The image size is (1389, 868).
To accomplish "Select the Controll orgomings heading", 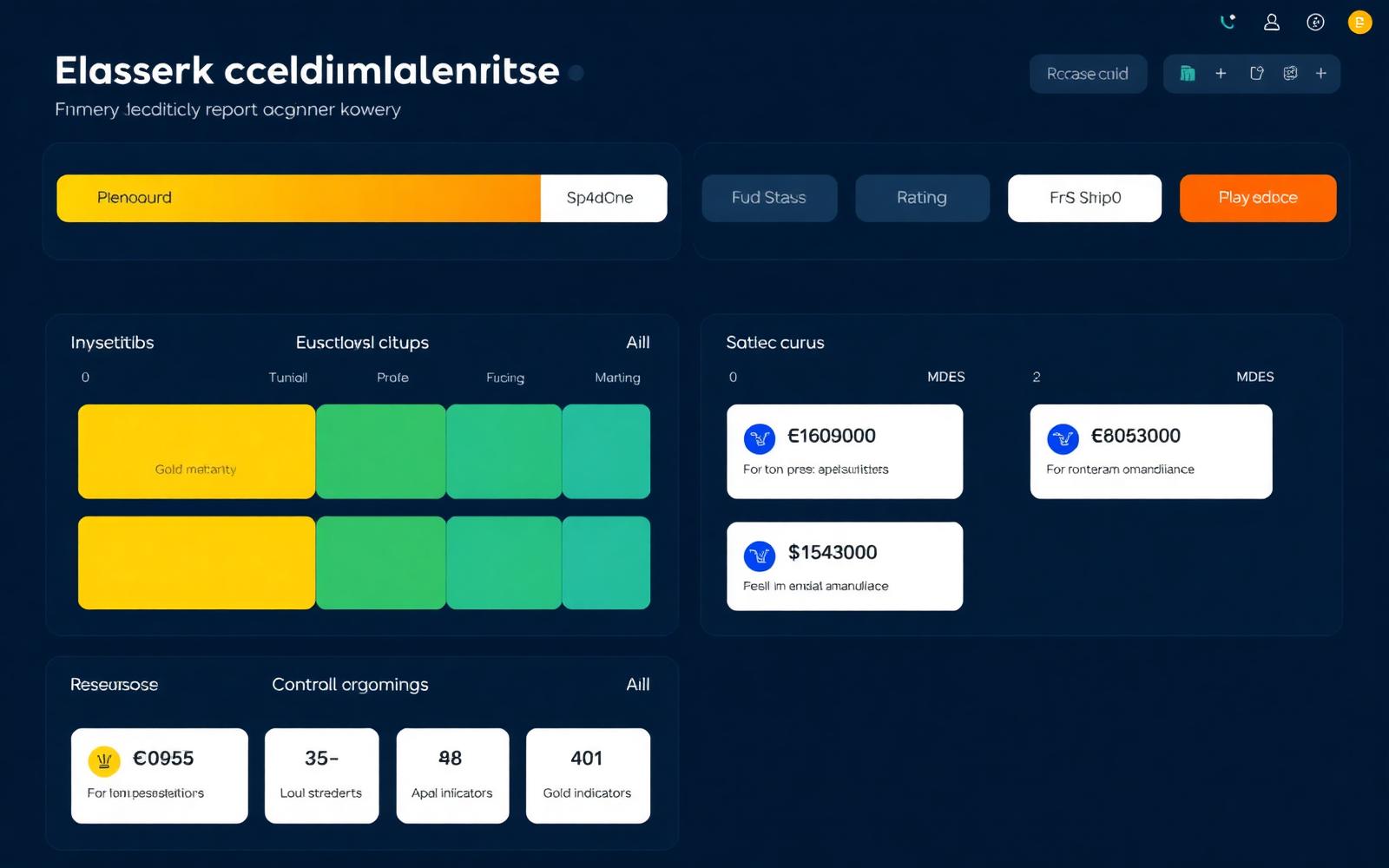I will (x=350, y=685).
